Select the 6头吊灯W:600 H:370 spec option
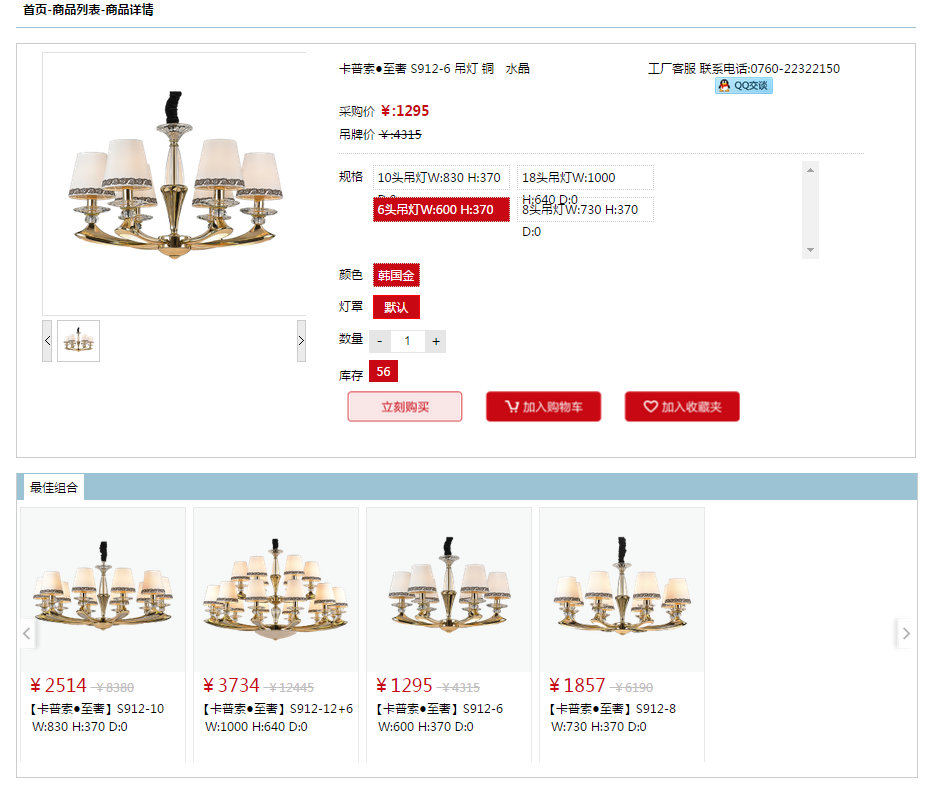The image size is (934, 786). [441, 210]
